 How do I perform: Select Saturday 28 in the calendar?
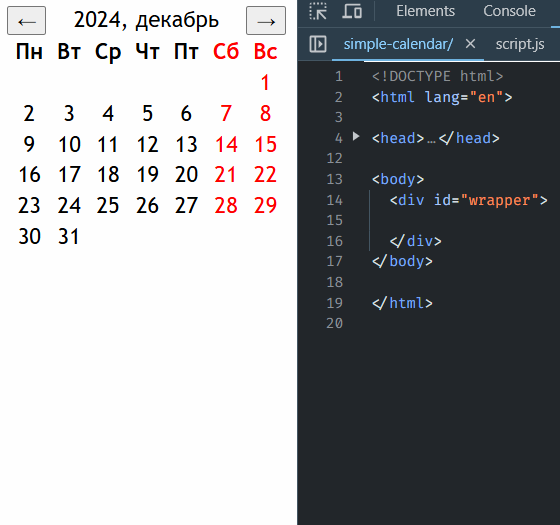(226, 205)
